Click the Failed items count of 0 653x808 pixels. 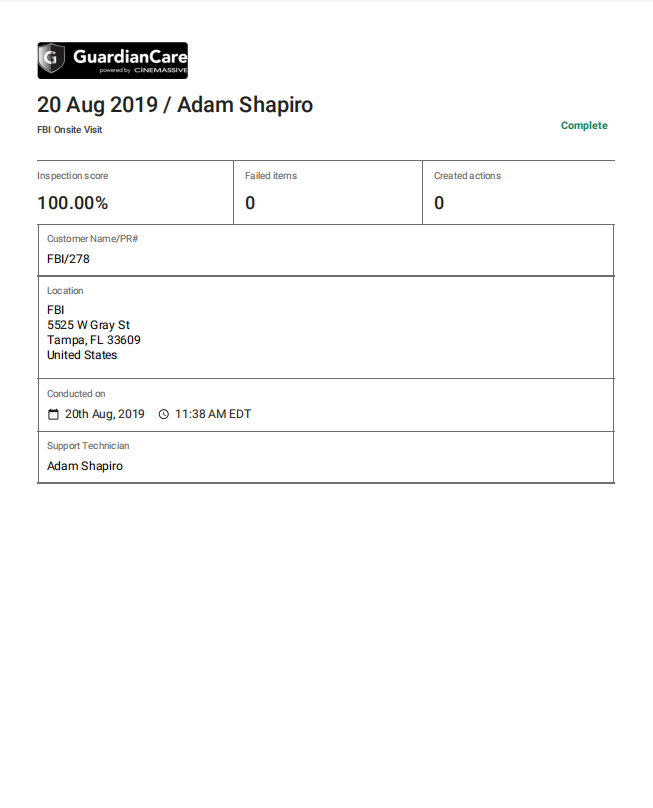click(250, 203)
